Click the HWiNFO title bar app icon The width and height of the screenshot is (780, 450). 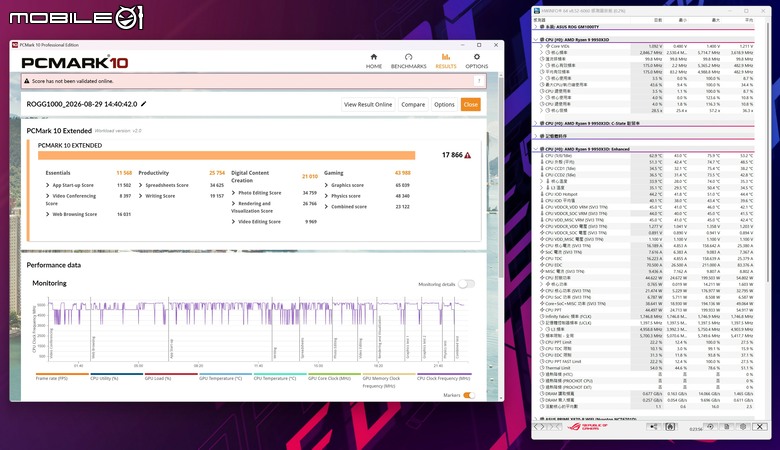(x=537, y=10)
